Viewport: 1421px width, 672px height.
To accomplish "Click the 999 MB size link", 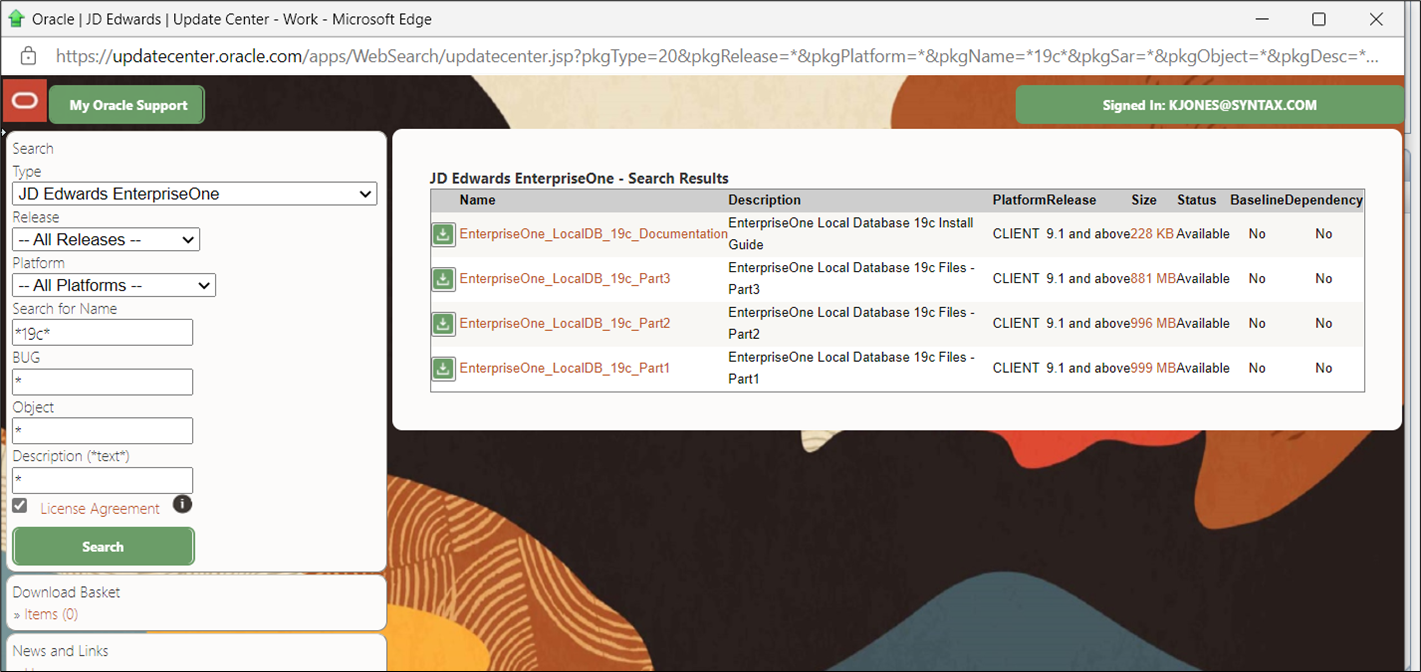I will (x=1153, y=369).
